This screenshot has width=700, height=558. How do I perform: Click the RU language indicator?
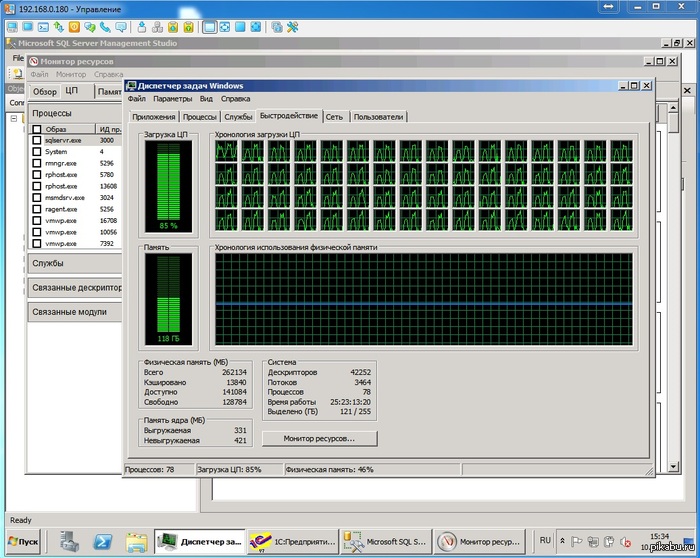(x=545, y=541)
